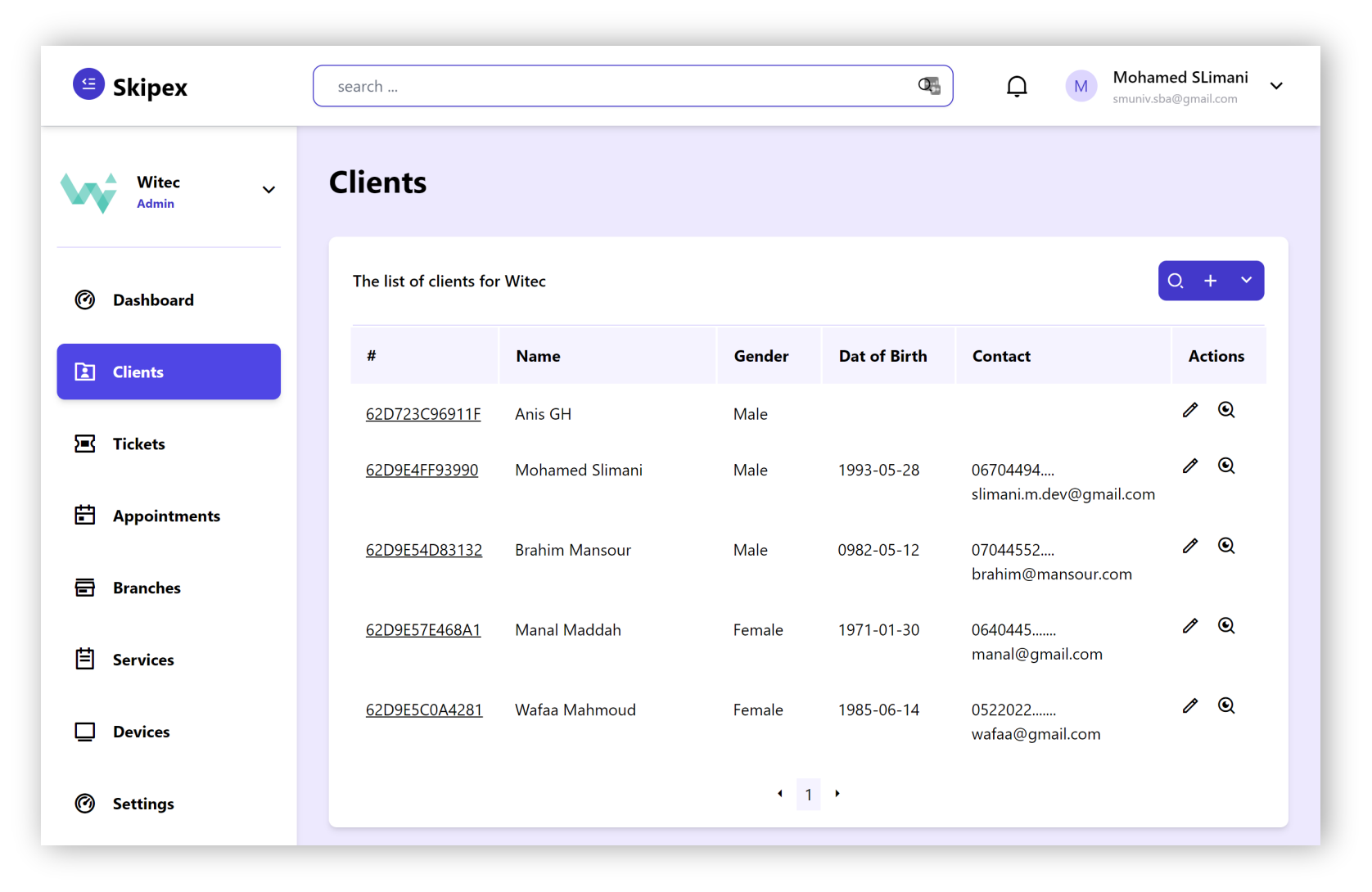
Task: Open client ID link 62D9E5C0A4281
Action: 423,710
